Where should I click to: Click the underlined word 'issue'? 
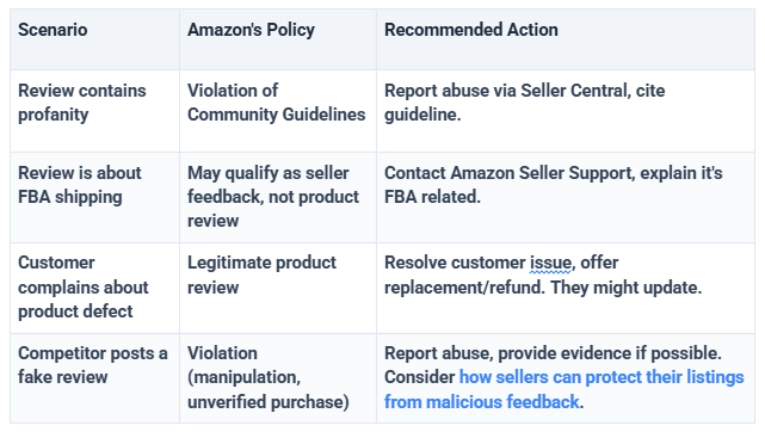click(x=550, y=263)
